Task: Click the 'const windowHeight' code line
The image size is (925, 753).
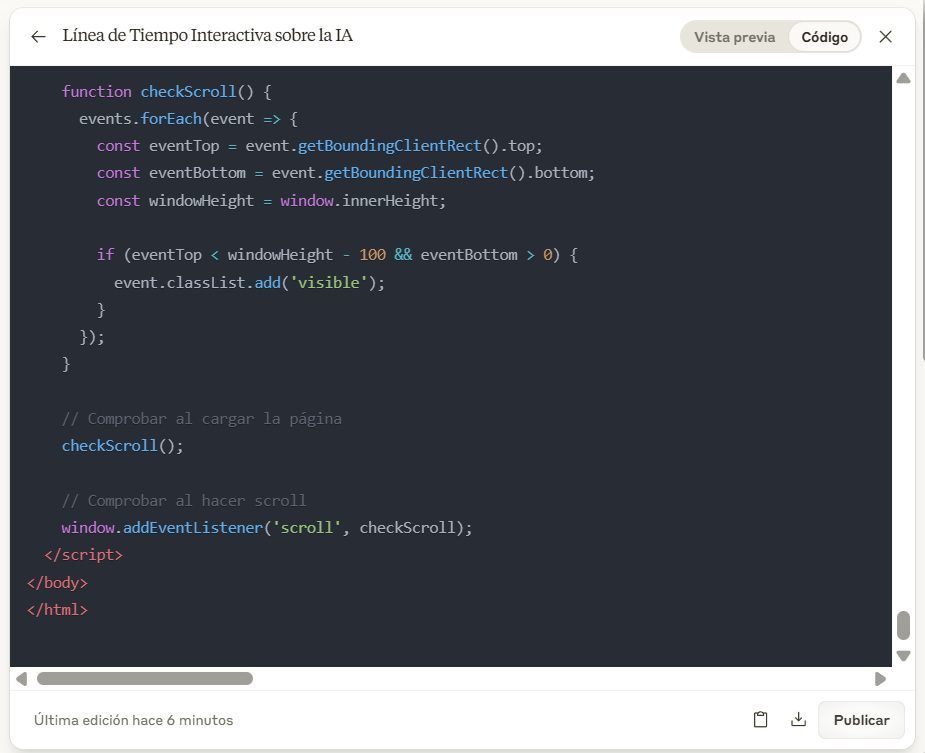Action: tap(271, 201)
